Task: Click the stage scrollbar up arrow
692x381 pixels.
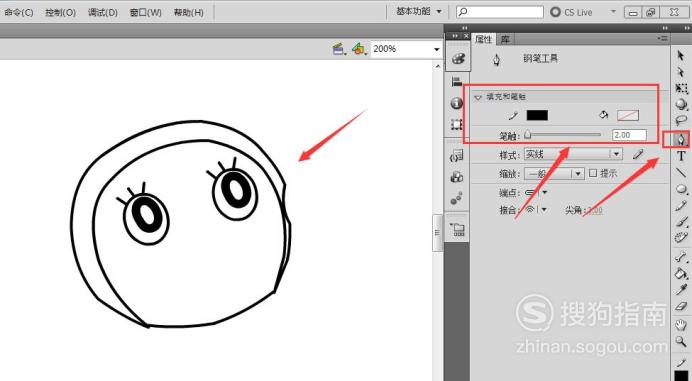Action: pos(438,66)
